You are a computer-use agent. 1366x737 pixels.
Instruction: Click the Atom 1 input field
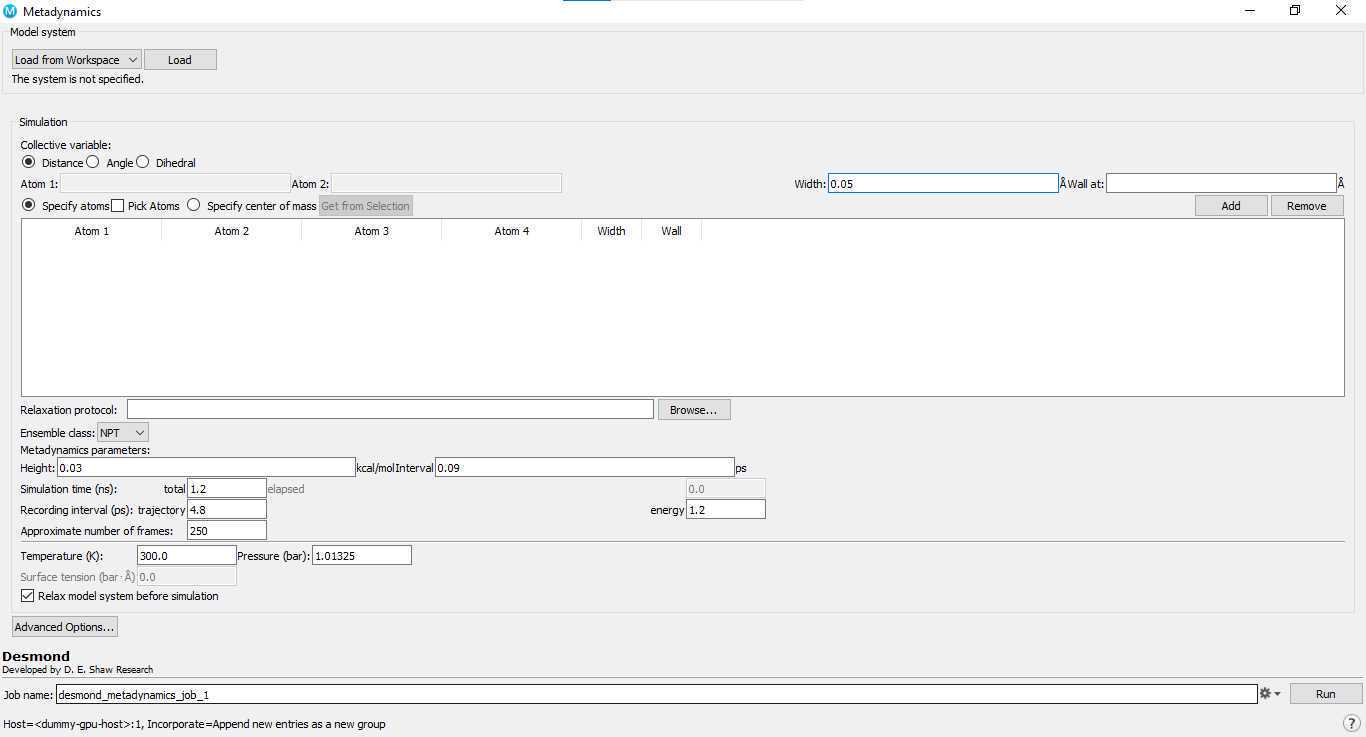175,184
